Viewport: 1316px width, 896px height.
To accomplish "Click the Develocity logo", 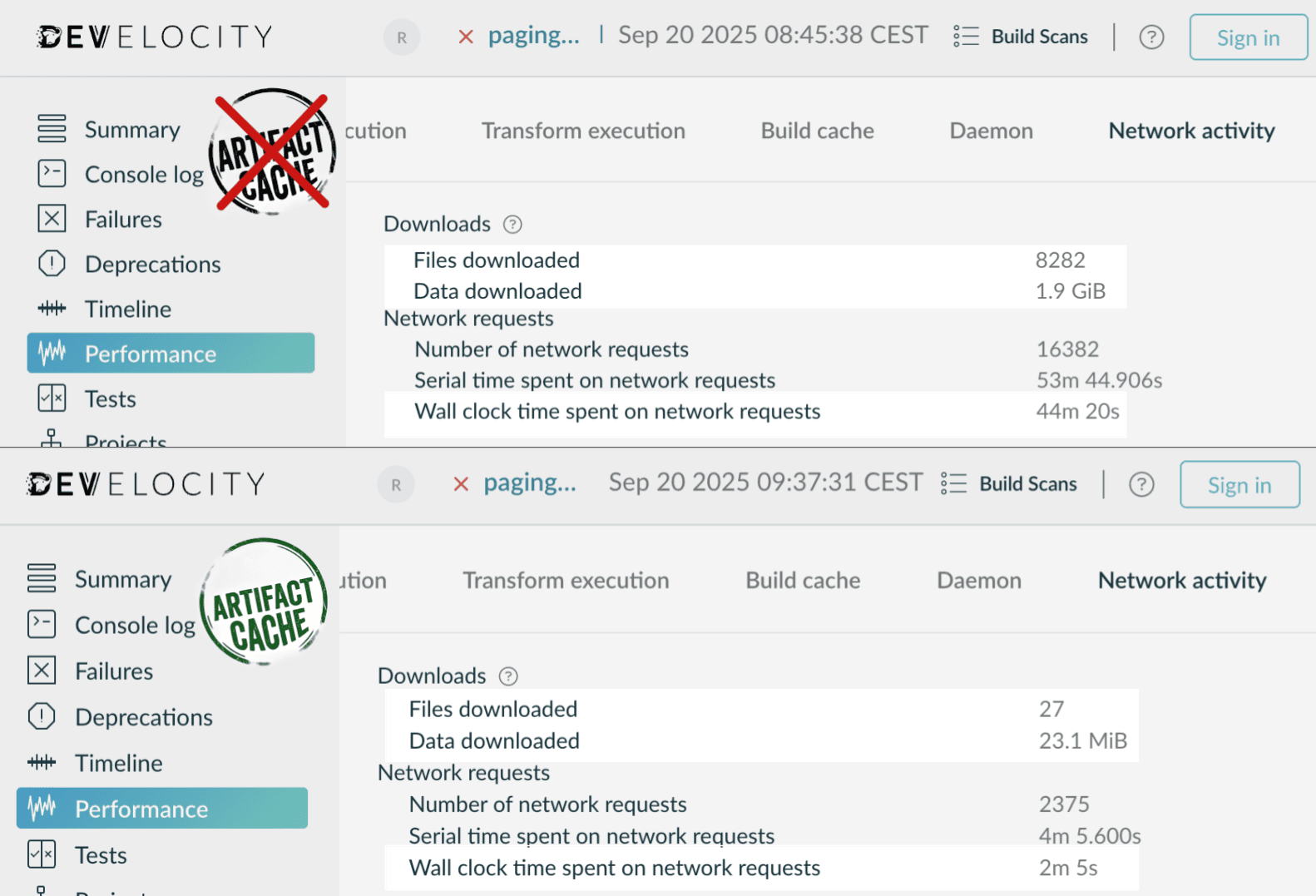I will coord(154,36).
